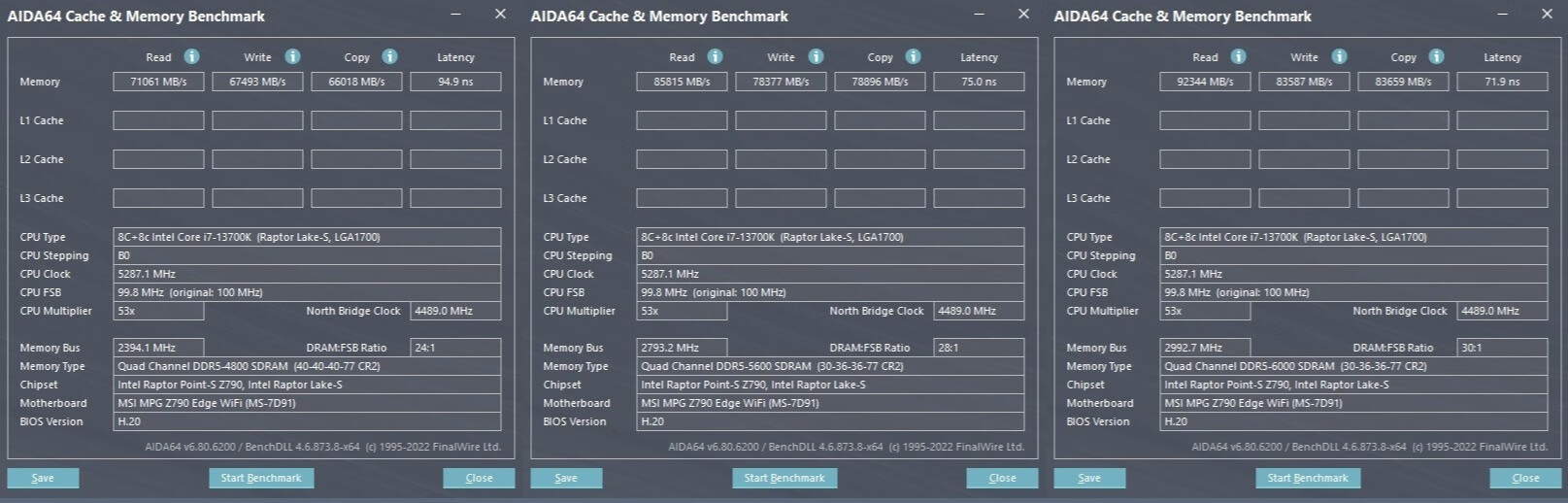Start Benchmark in the DDR5-6000 window
1568x503 pixels.
click(x=1308, y=478)
